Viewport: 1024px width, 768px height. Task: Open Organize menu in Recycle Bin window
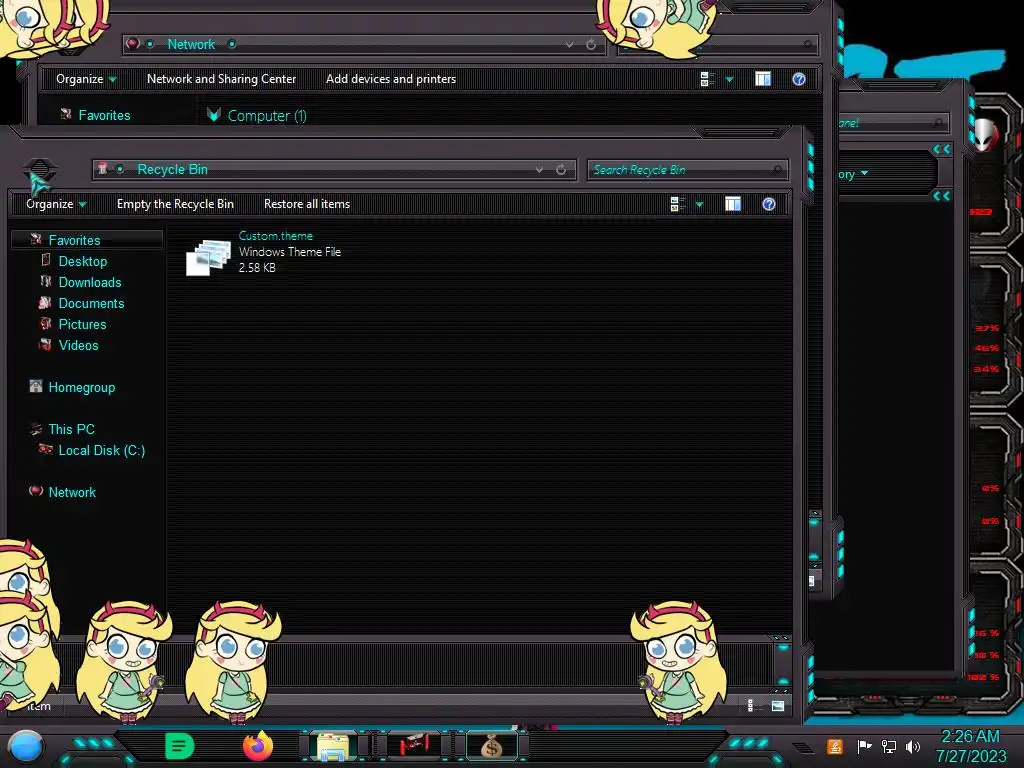click(56, 204)
